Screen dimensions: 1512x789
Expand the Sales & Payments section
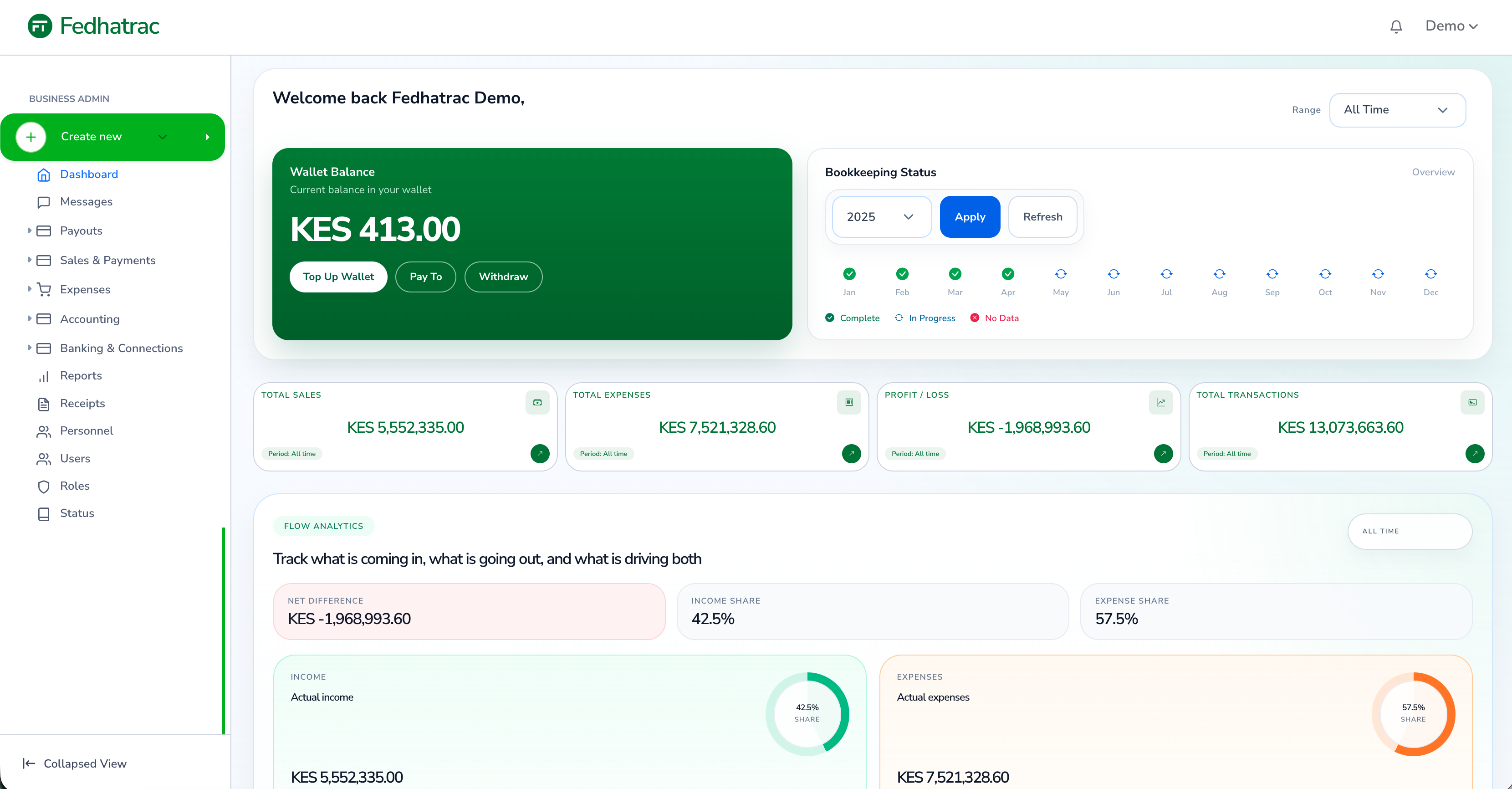[29, 260]
